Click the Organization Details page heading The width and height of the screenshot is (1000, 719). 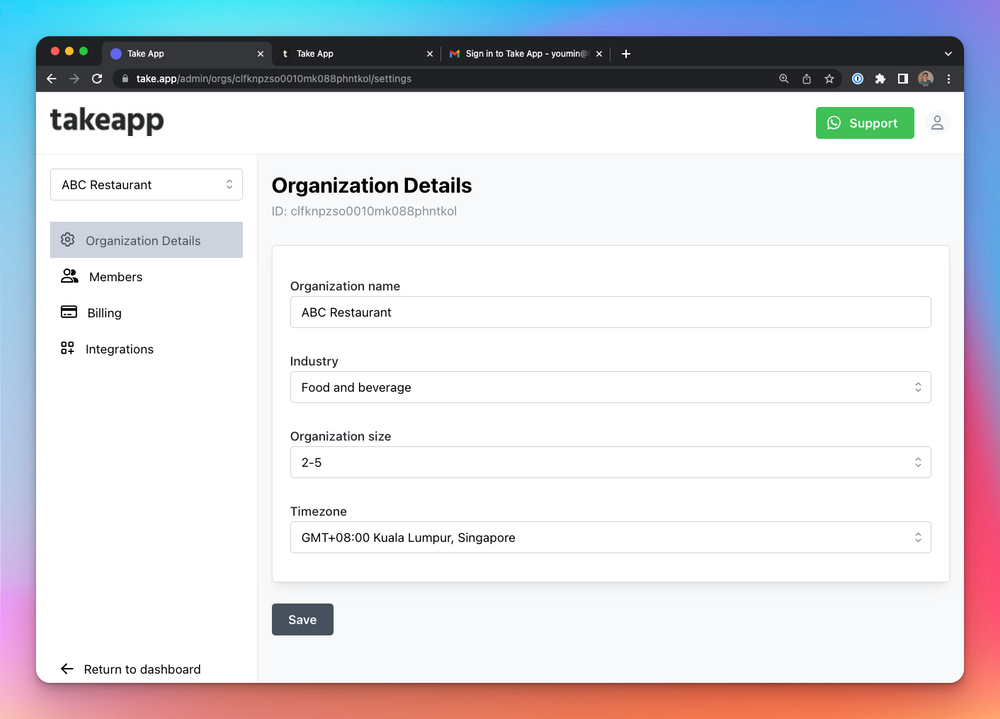click(x=372, y=186)
